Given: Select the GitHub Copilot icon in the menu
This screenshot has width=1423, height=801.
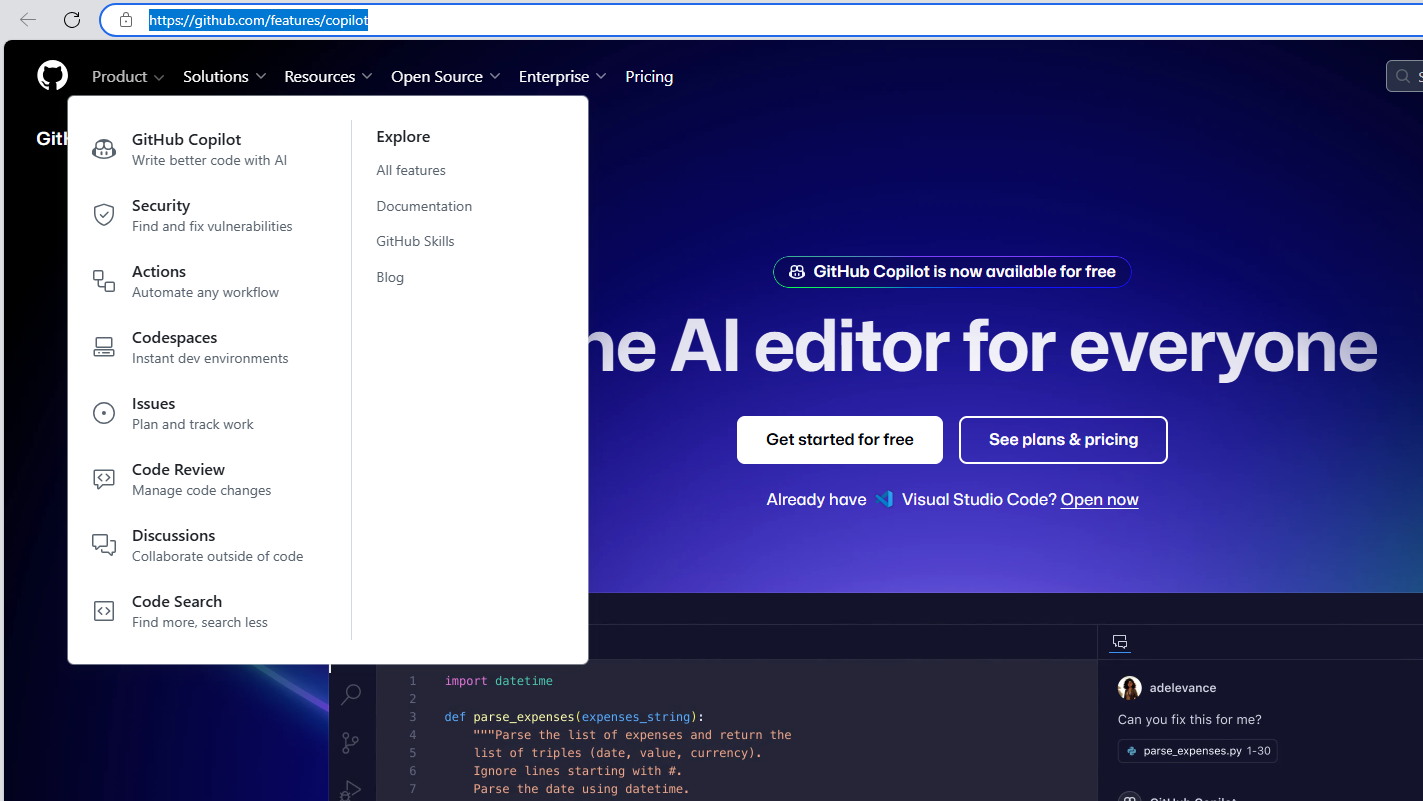Looking at the screenshot, I should [x=104, y=148].
